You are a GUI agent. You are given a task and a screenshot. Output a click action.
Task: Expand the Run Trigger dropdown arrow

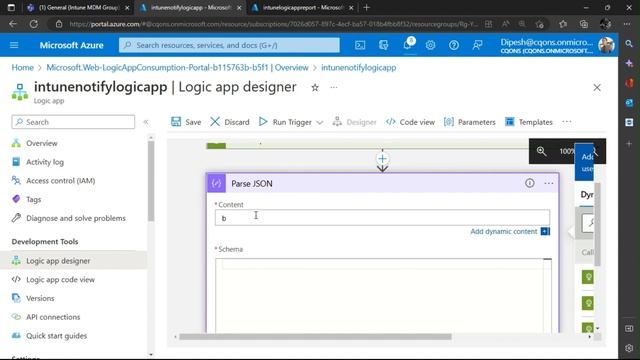pyautogui.click(x=320, y=122)
